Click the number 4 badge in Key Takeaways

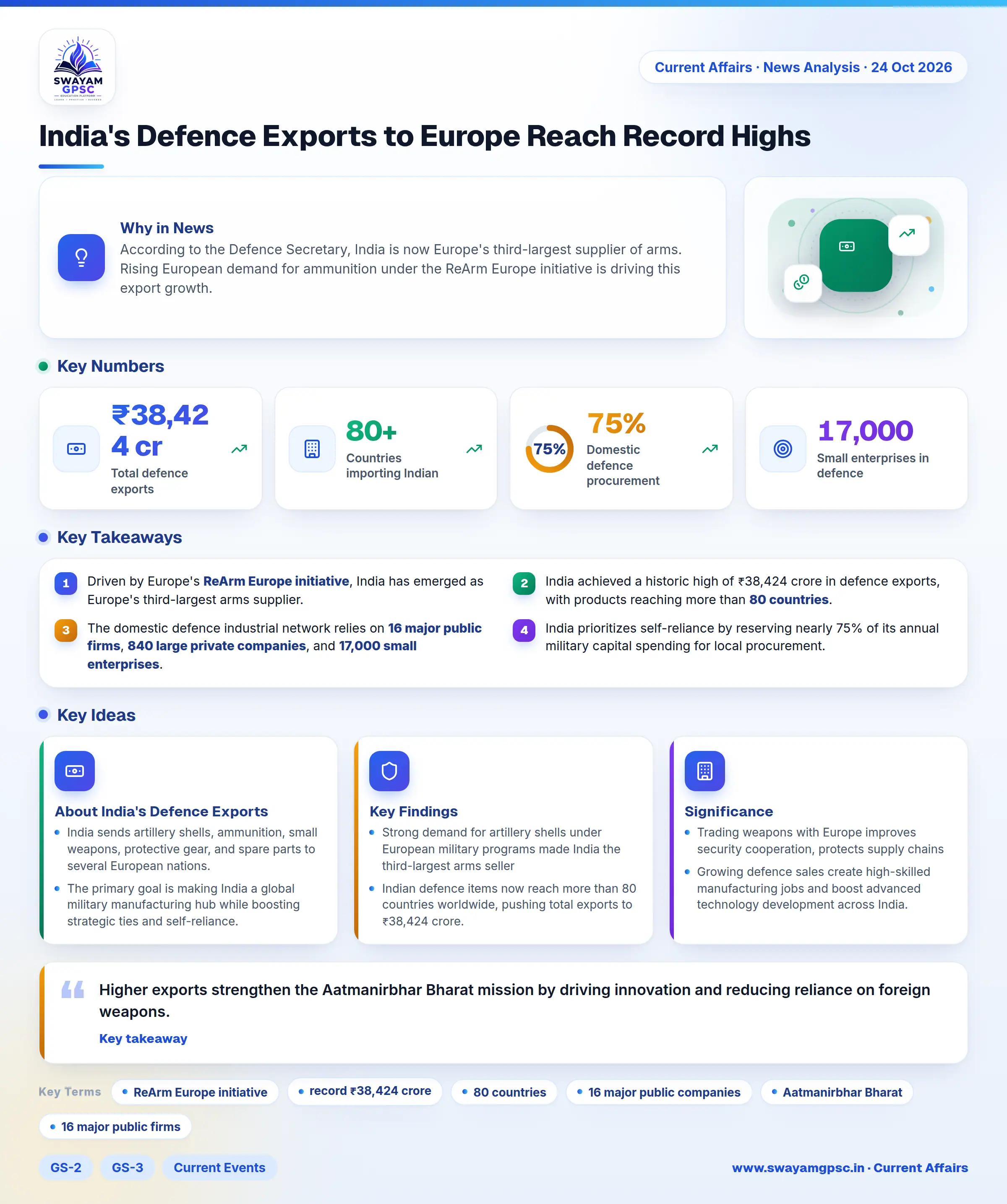524,630
